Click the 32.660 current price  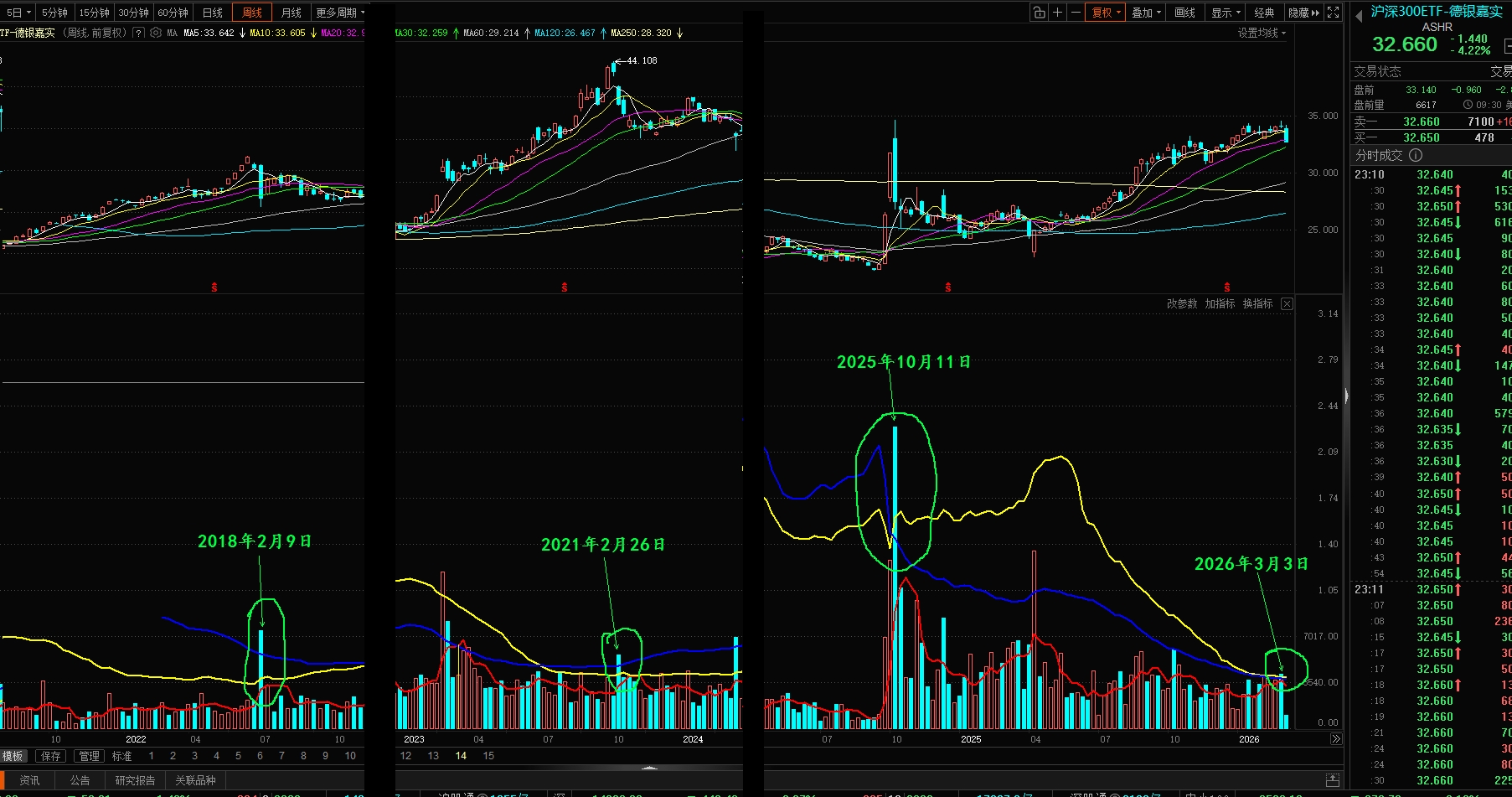[x=1404, y=44]
